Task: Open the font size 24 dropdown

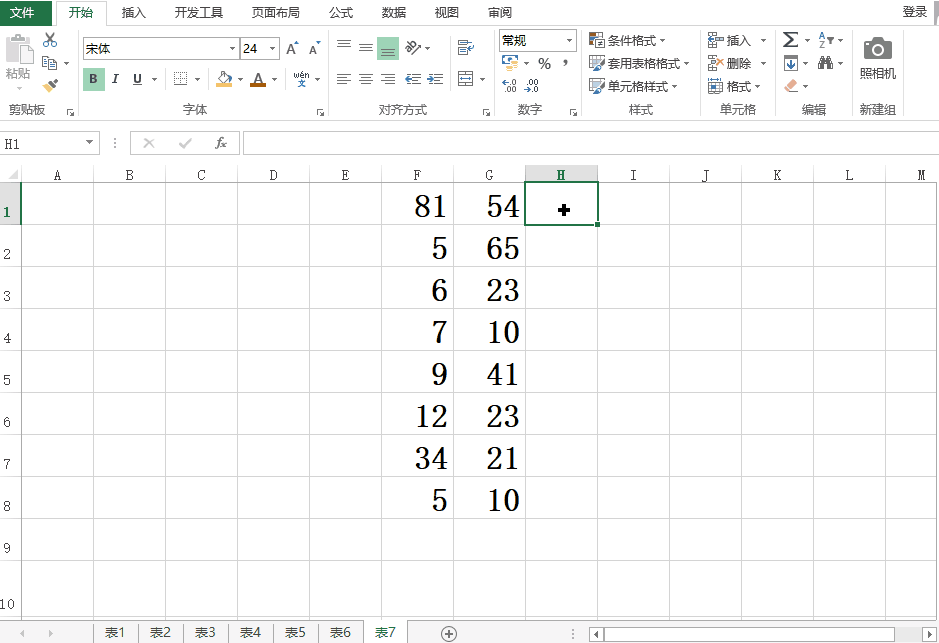Action: tap(269, 47)
